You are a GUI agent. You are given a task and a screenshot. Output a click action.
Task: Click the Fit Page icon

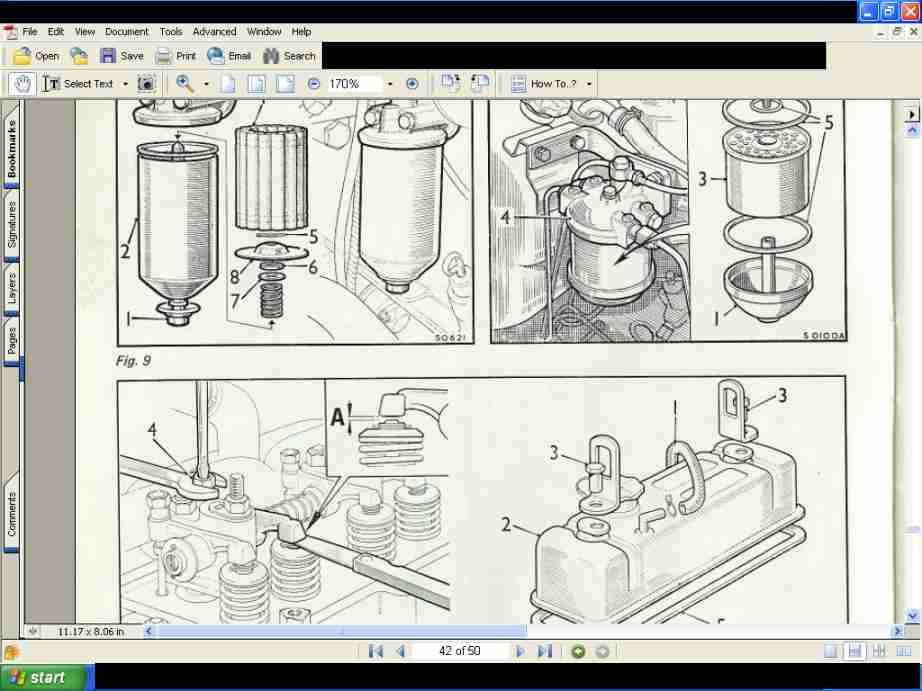pos(256,84)
